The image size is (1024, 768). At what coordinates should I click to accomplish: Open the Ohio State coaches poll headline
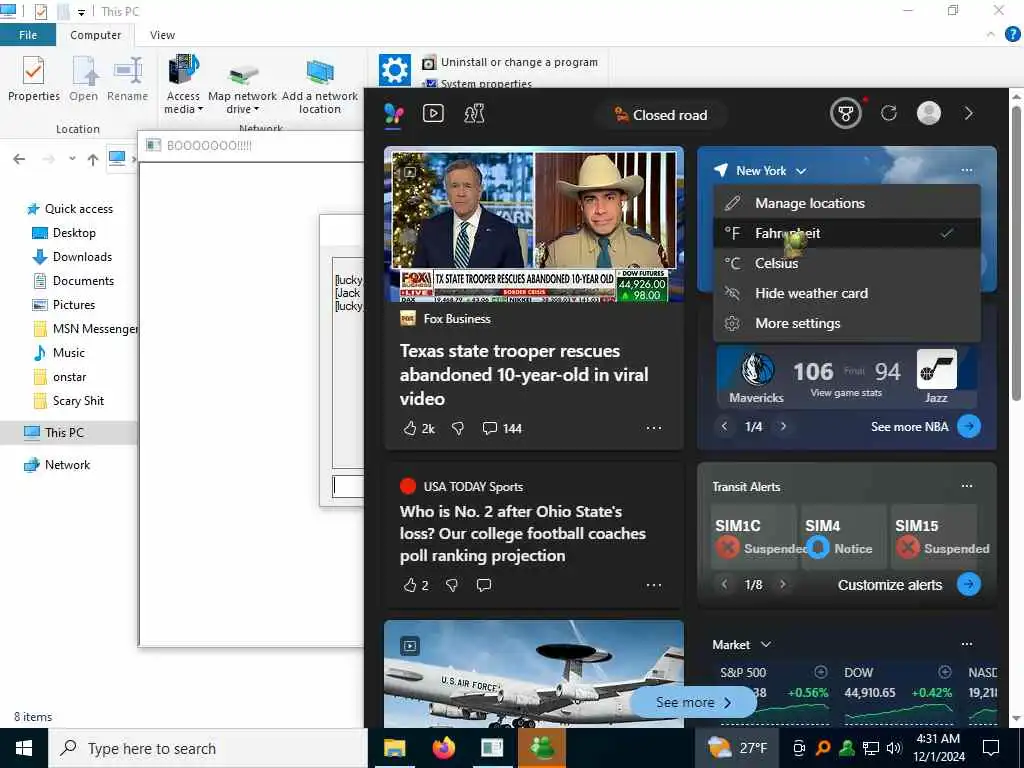point(523,534)
